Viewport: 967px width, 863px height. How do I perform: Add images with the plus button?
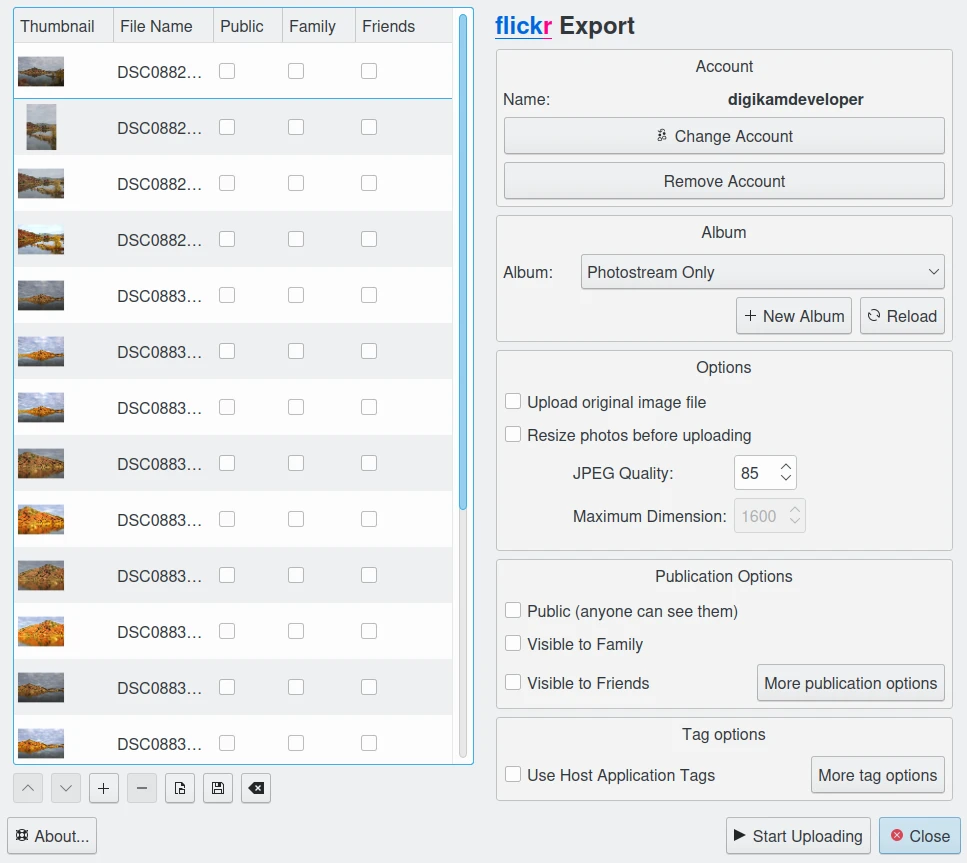[x=104, y=788]
